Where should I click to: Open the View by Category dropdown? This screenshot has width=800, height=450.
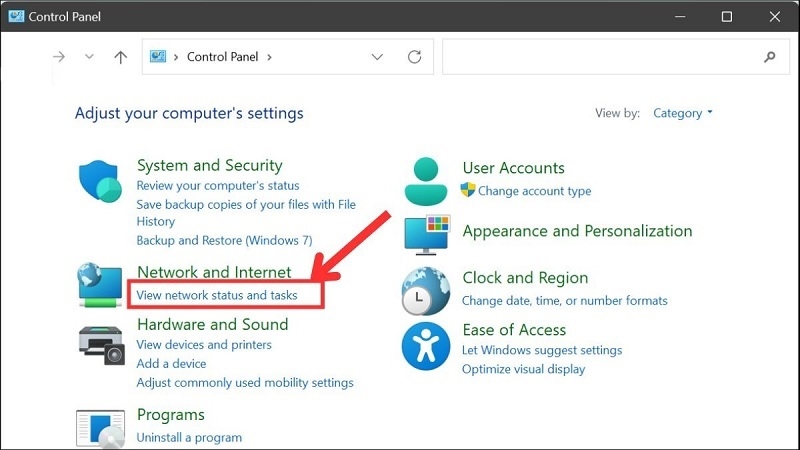click(x=682, y=113)
